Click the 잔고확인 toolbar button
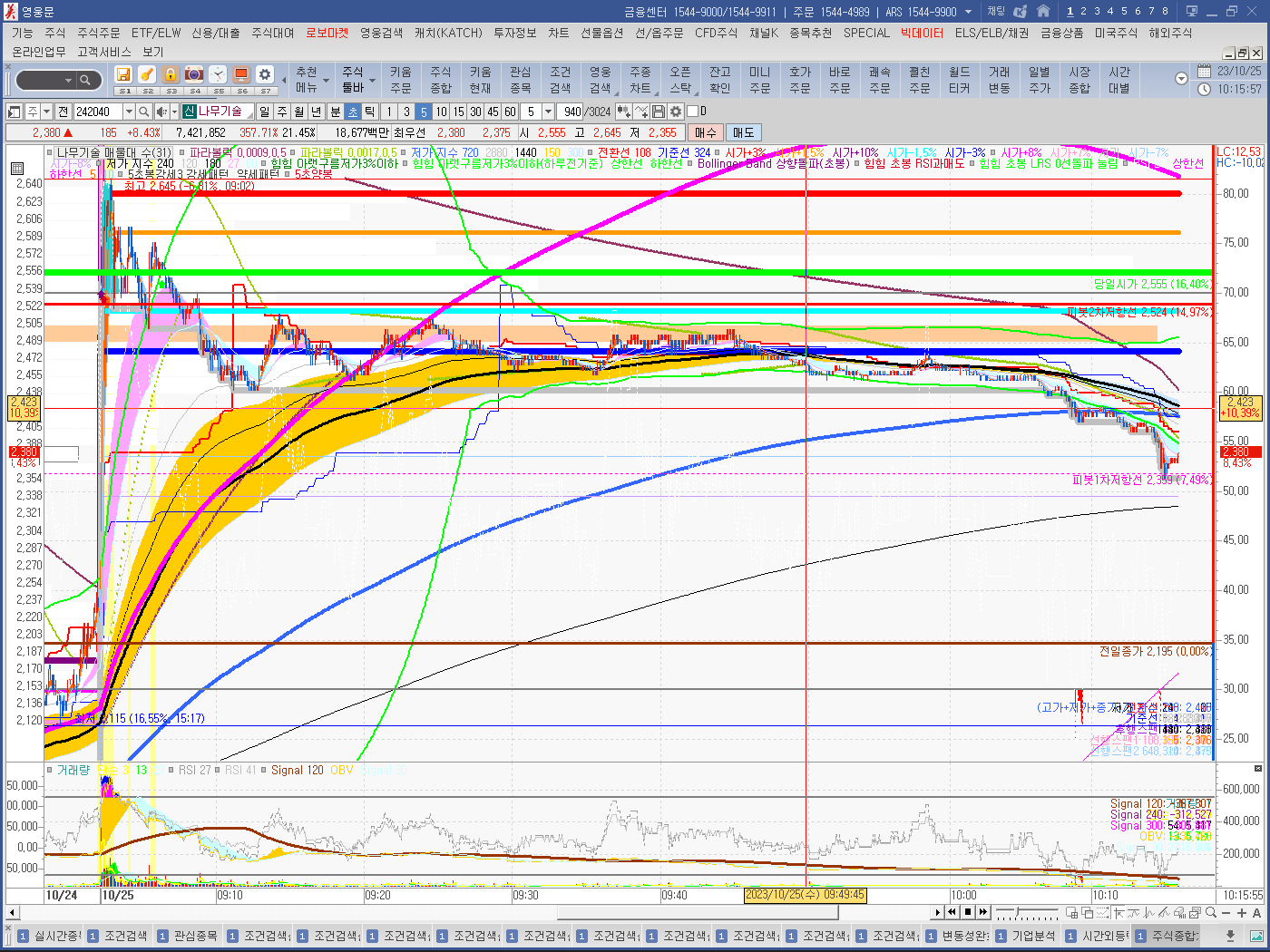Screen dimensions: 1270x952 720,80
